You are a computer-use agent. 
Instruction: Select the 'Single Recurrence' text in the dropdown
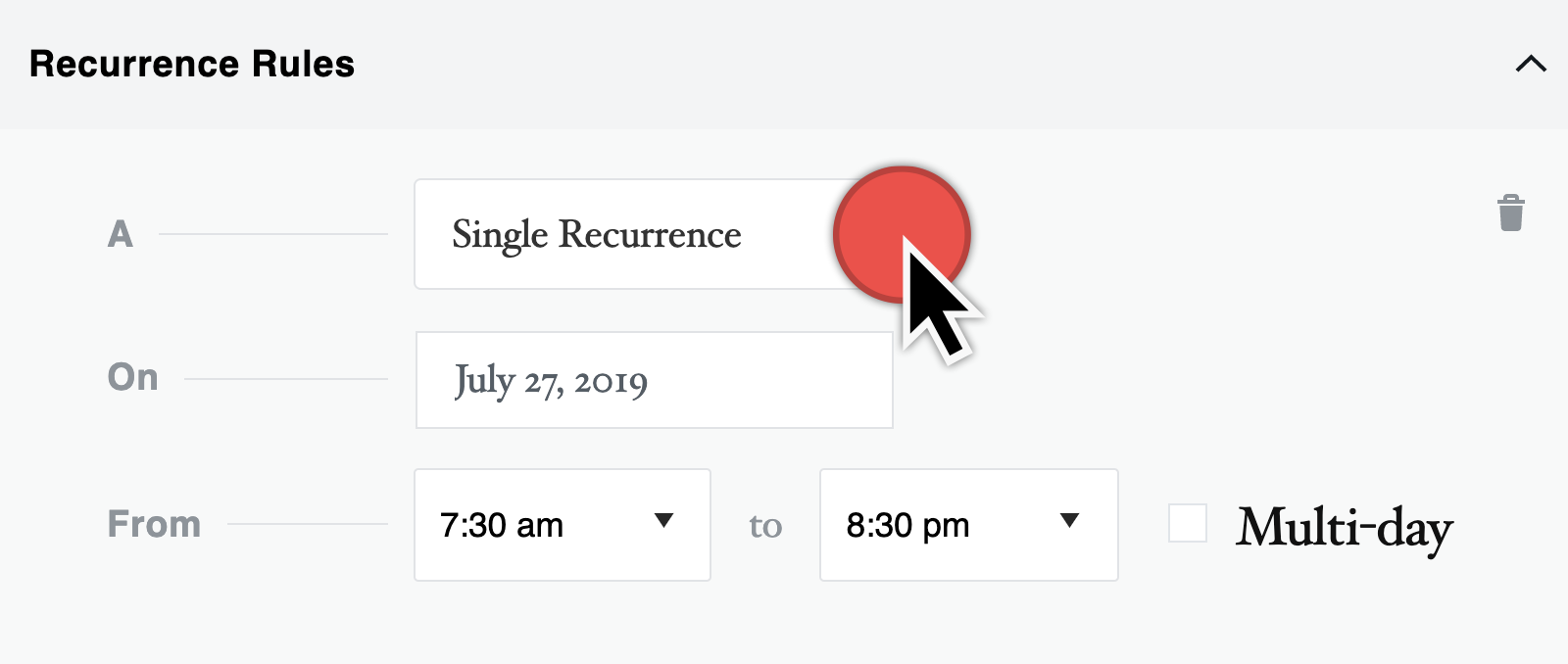point(597,235)
